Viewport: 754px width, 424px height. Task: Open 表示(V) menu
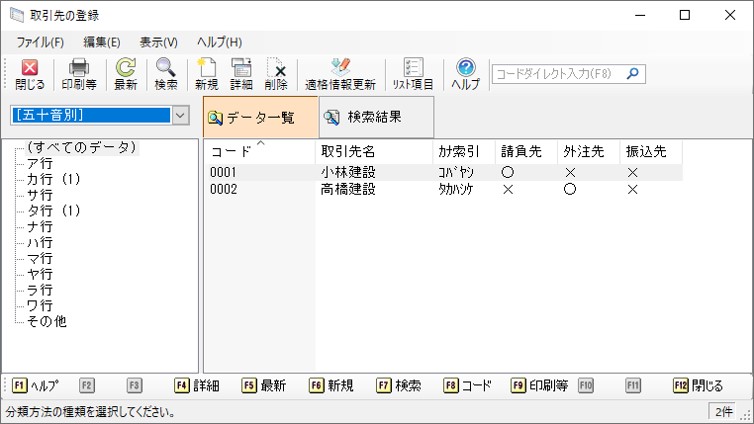pos(159,42)
